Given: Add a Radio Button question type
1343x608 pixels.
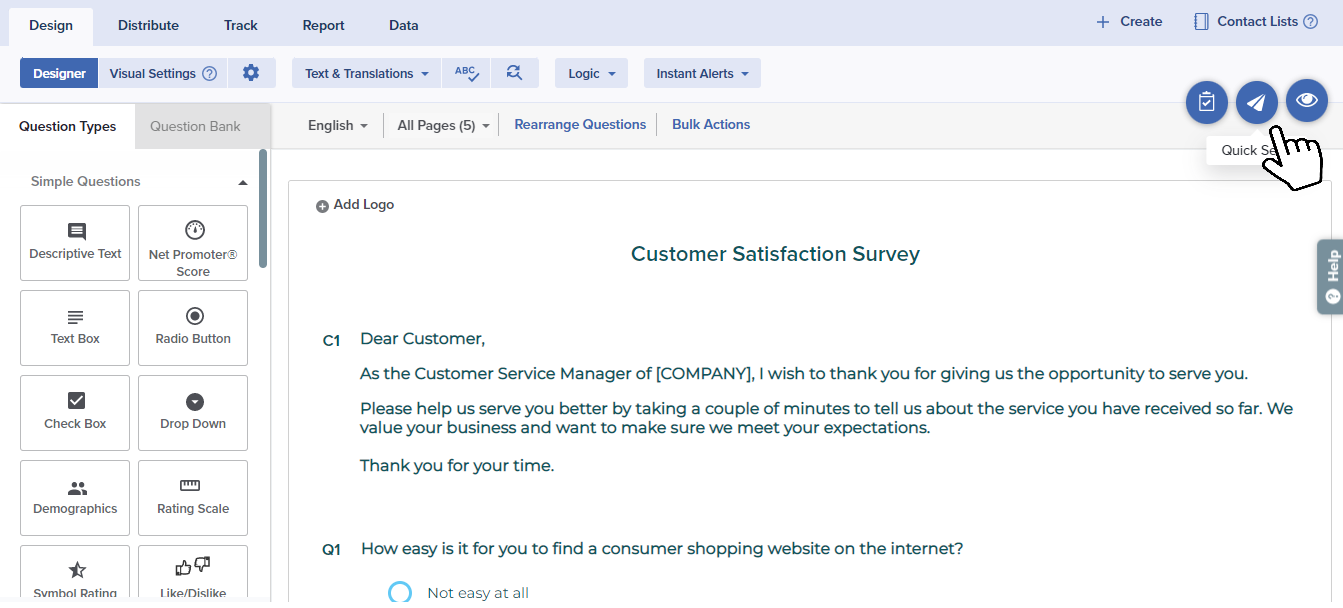Looking at the screenshot, I should click(x=193, y=327).
